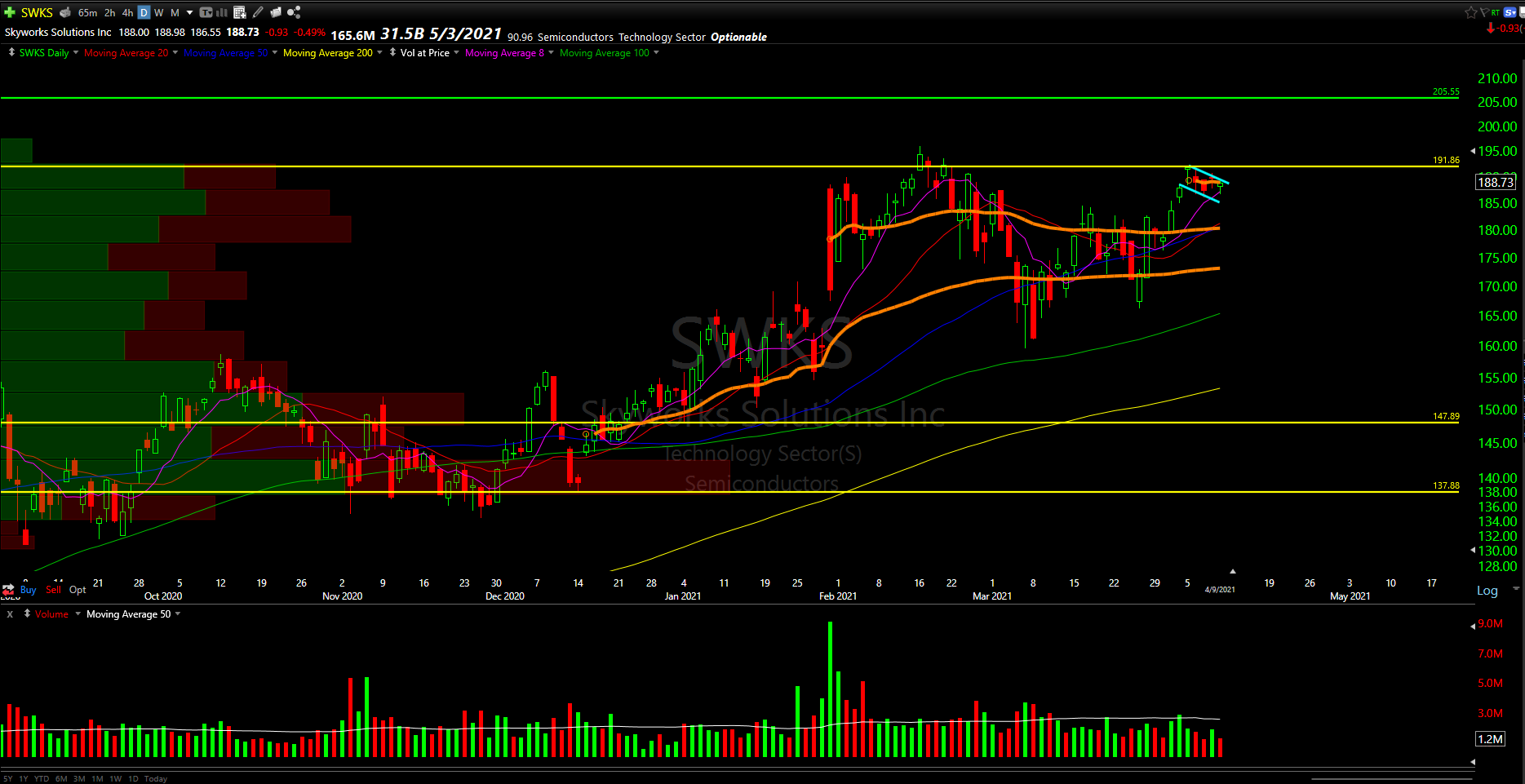Select the Monthly (M) timeframe
The width and height of the screenshot is (1525, 784).
tap(175, 12)
